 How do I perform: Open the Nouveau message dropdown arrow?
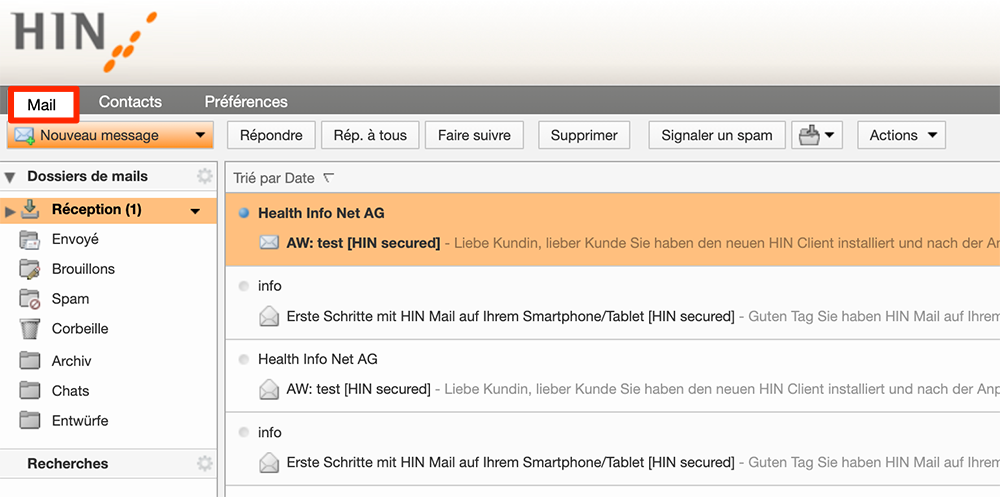coord(200,135)
